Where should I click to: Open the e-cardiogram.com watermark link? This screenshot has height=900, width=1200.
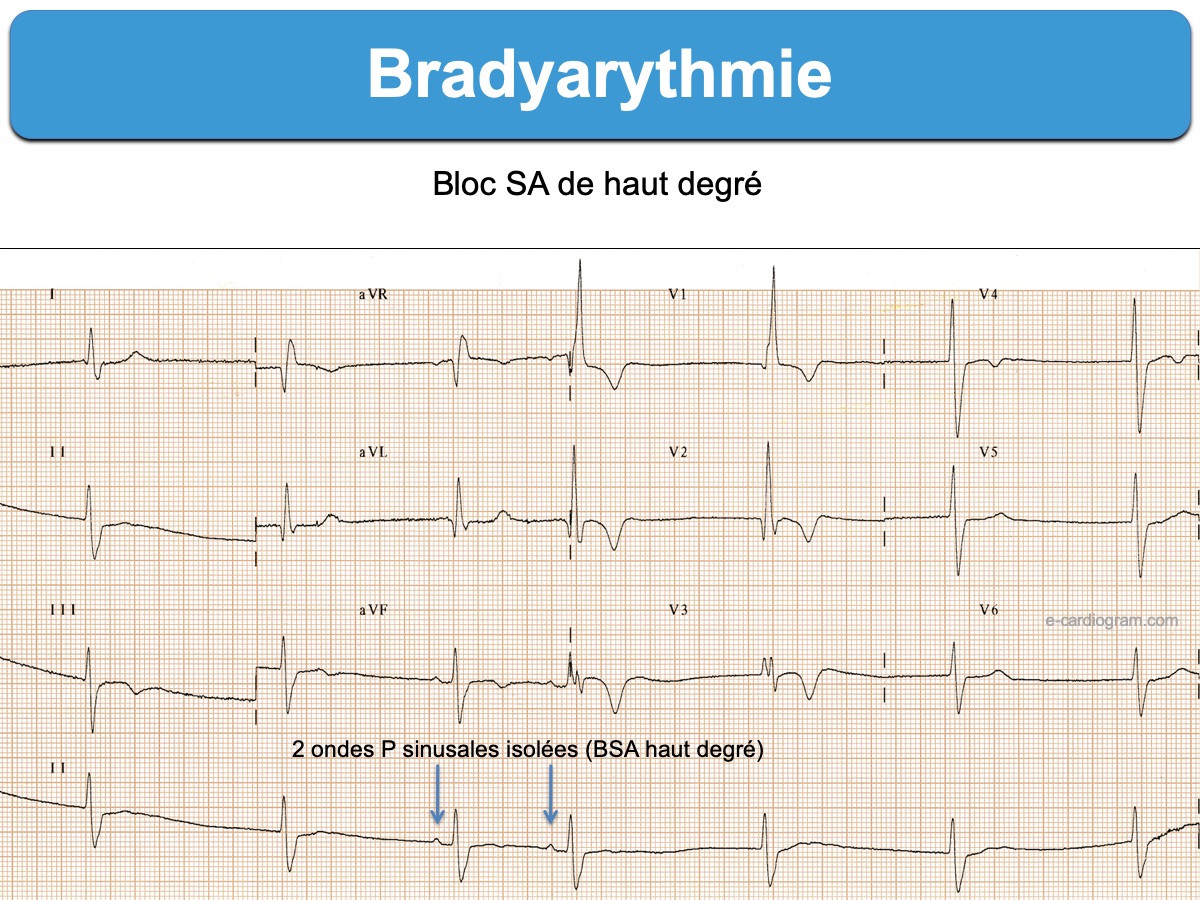tap(1111, 620)
